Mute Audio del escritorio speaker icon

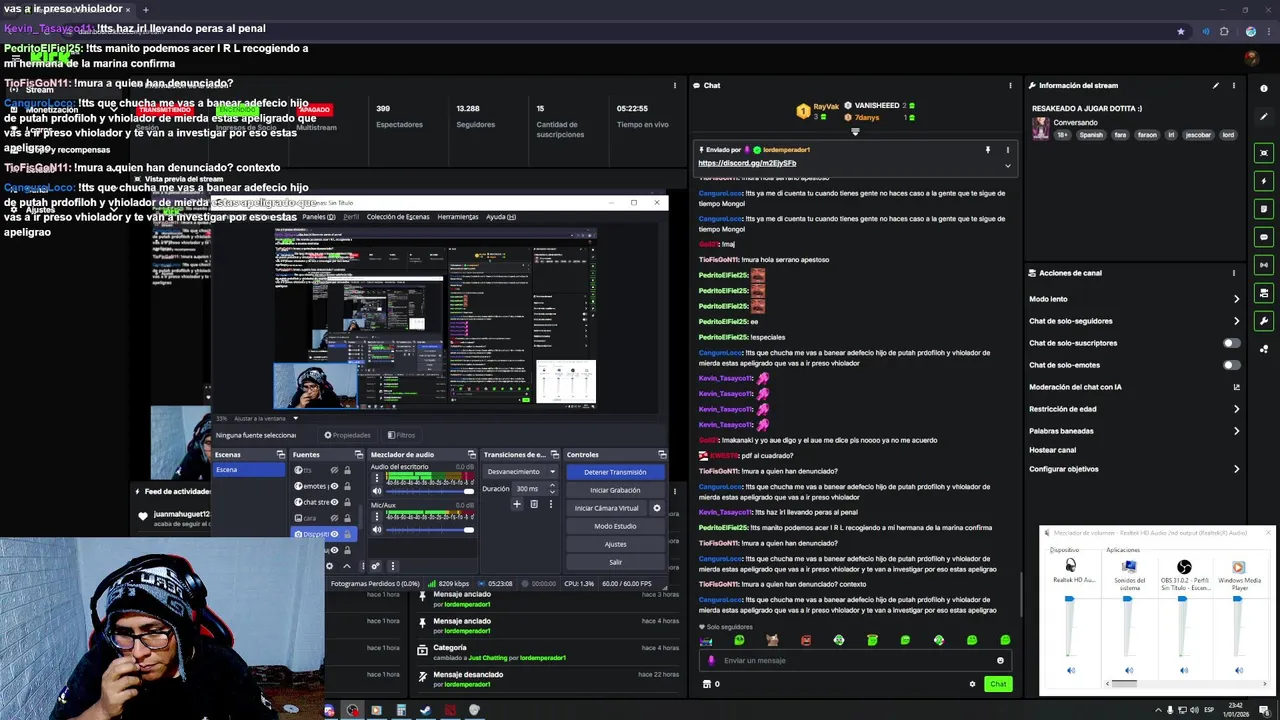point(377,491)
